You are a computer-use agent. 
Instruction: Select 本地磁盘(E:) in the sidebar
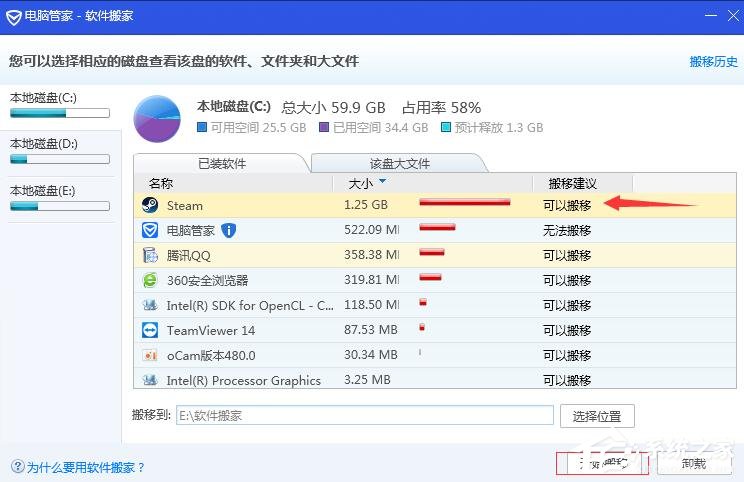coord(59,197)
